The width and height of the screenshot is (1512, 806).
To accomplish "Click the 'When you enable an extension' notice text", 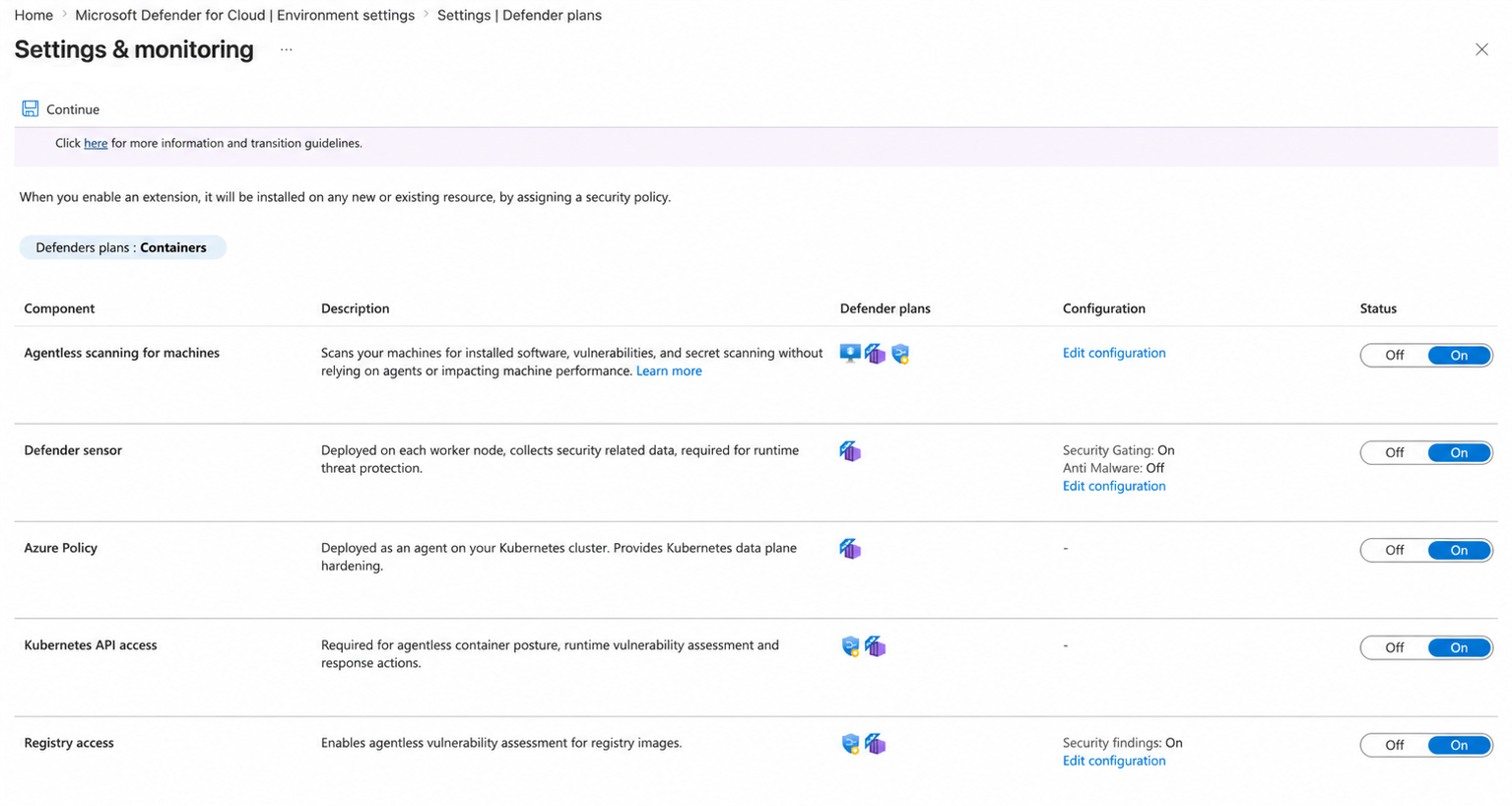I will [x=345, y=197].
